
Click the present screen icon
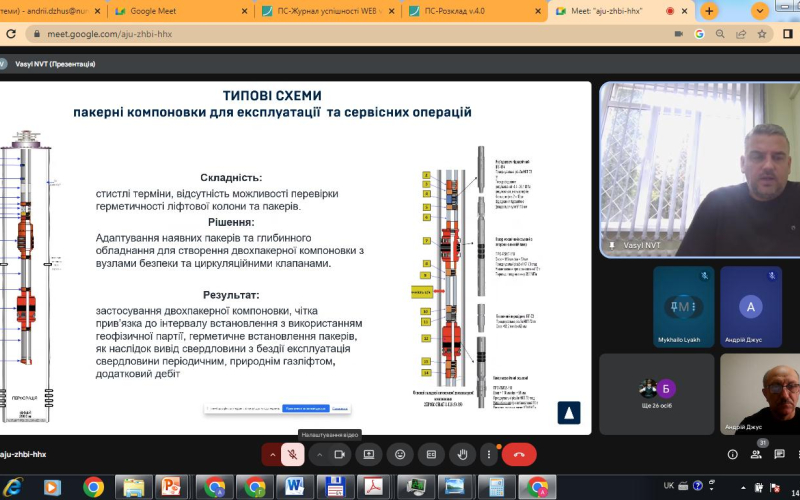point(369,454)
